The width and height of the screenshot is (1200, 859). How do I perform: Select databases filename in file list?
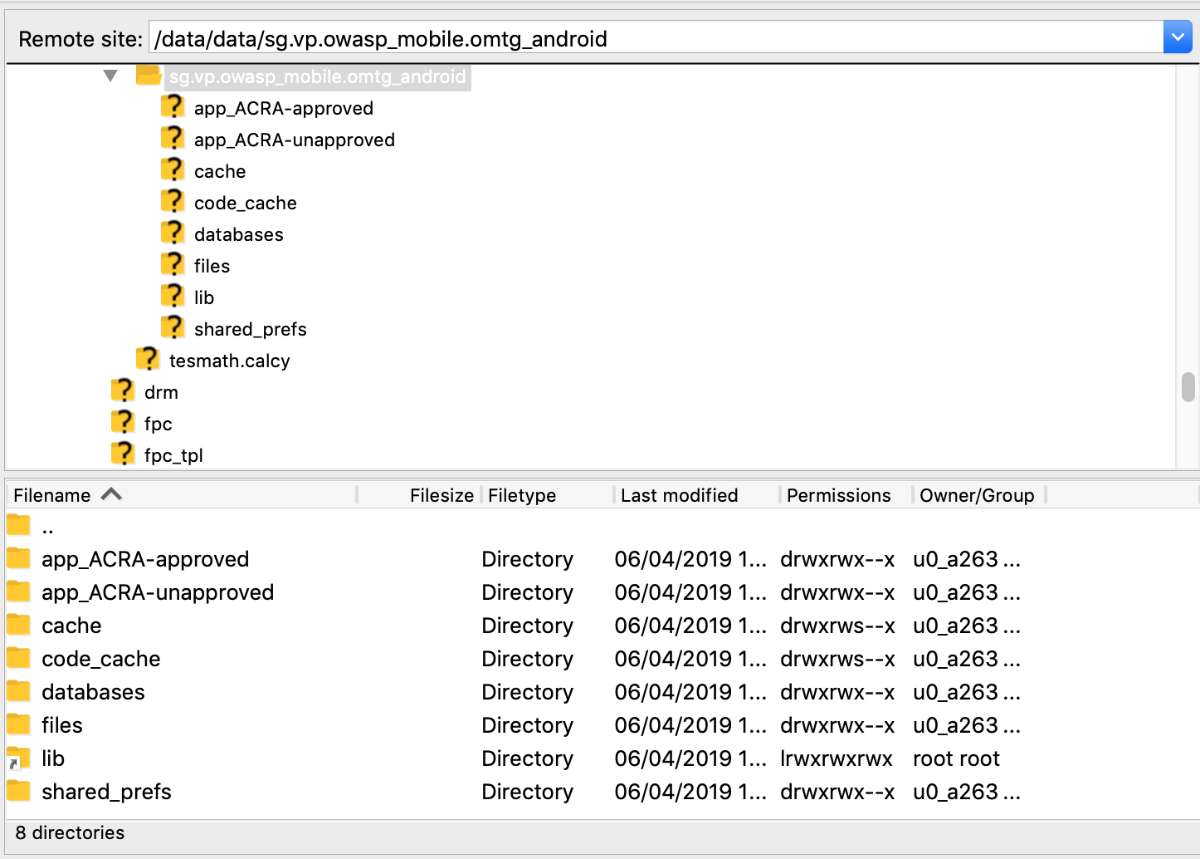point(93,692)
